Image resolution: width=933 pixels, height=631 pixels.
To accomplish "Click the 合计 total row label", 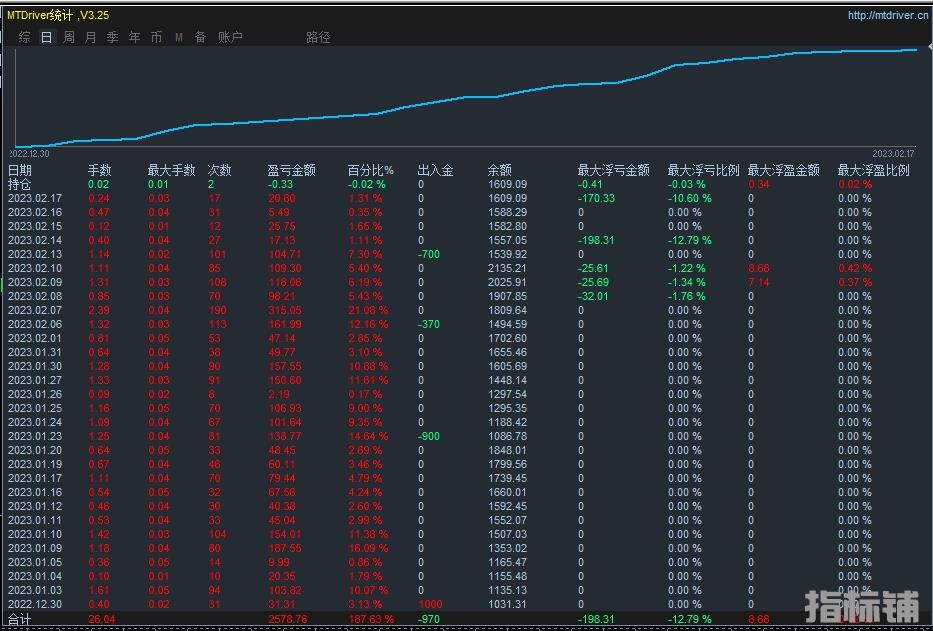I will pos(20,620).
